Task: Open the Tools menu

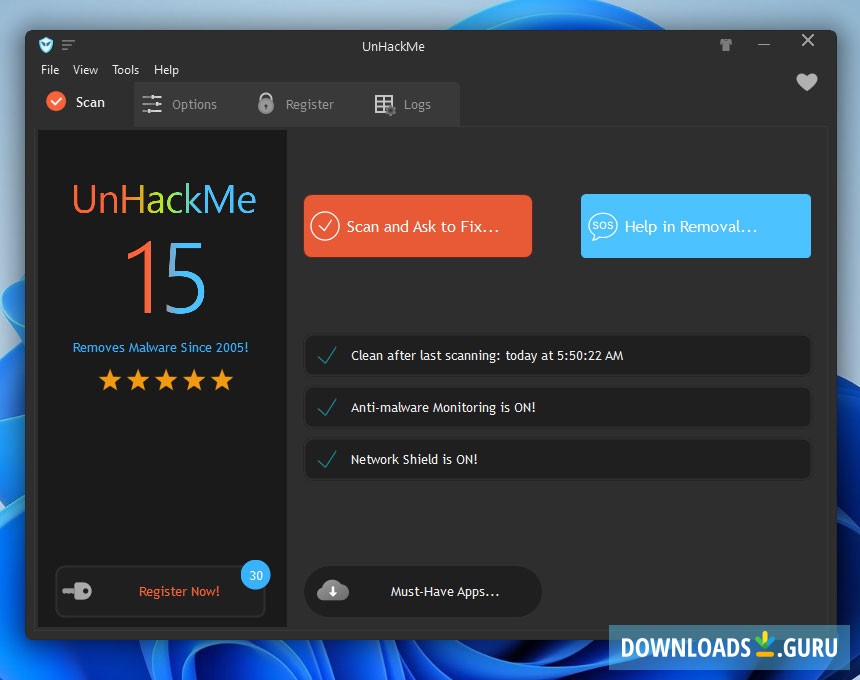Action: (126, 70)
